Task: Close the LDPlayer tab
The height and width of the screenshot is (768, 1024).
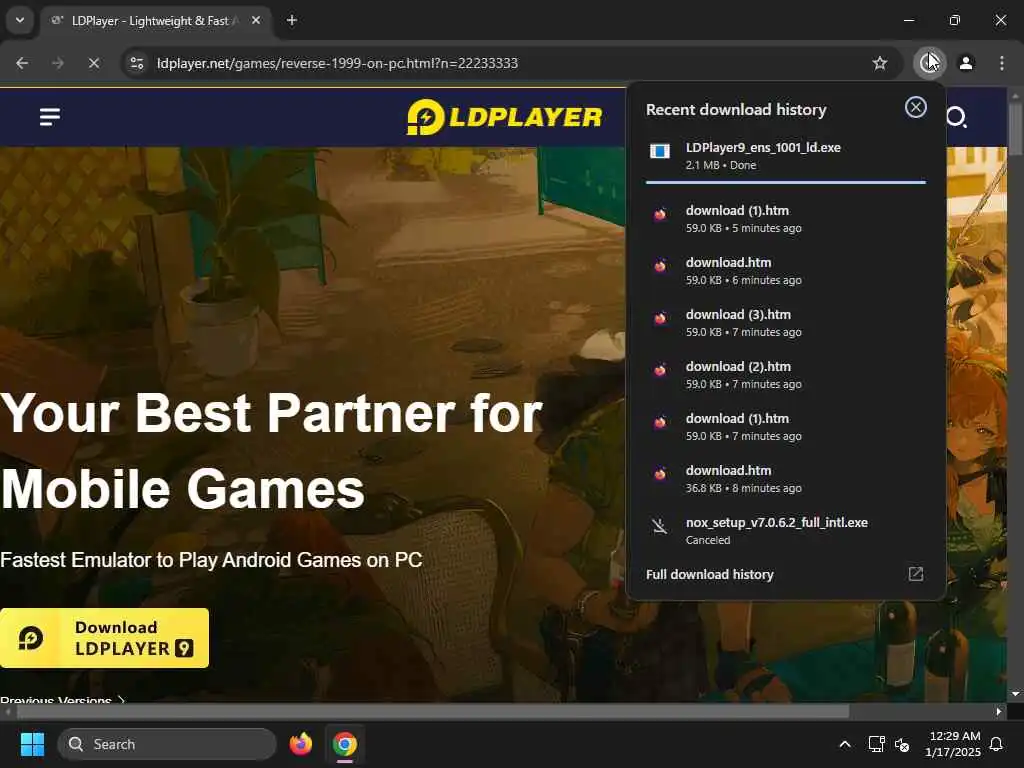Action: point(256,21)
